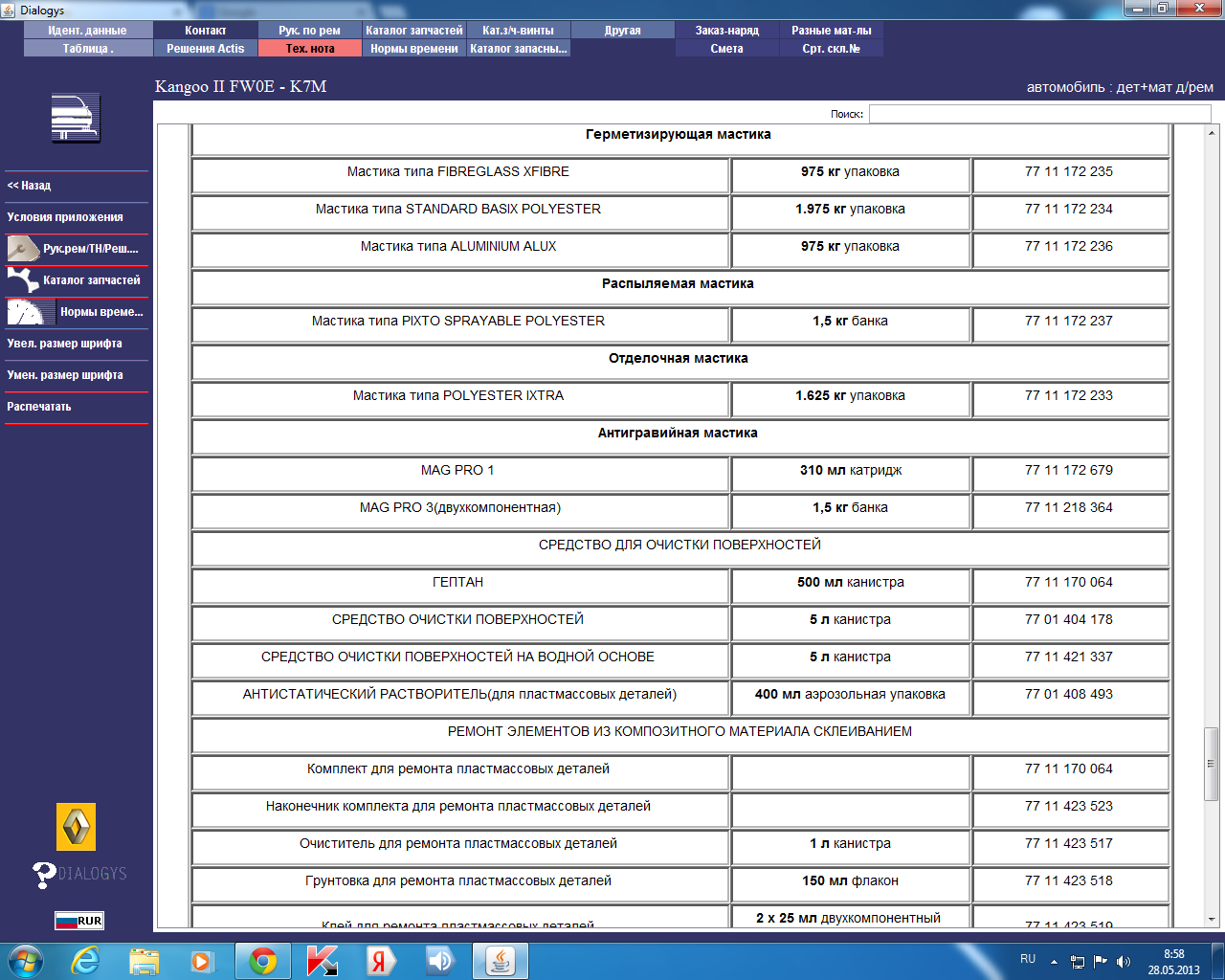This screenshot has height=980, width=1225.
Task: Switch to Chrome in taskbar
Action: pyautogui.click(x=263, y=961)
